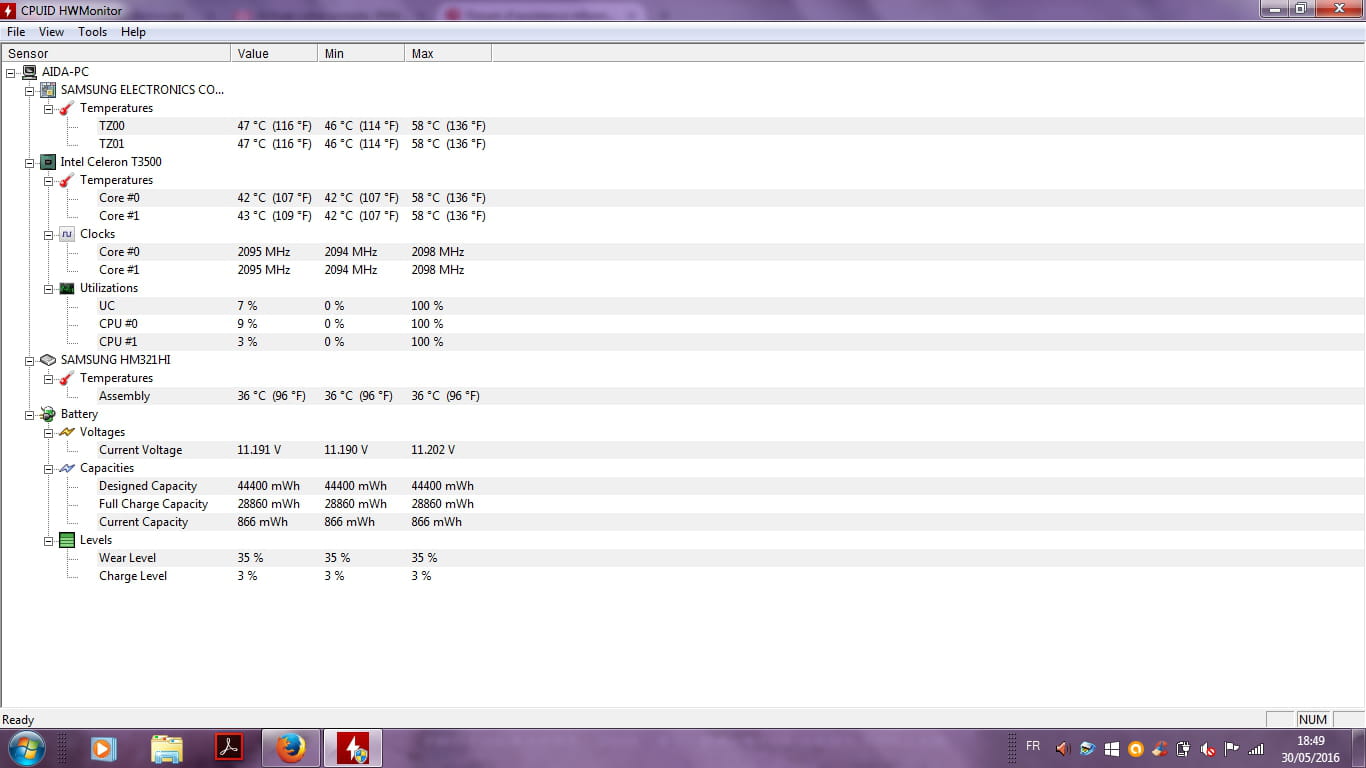Click the Voltages zigzag icon
Image resolution: width=1366 pixels, height=768 pixels.
[67, 432]
